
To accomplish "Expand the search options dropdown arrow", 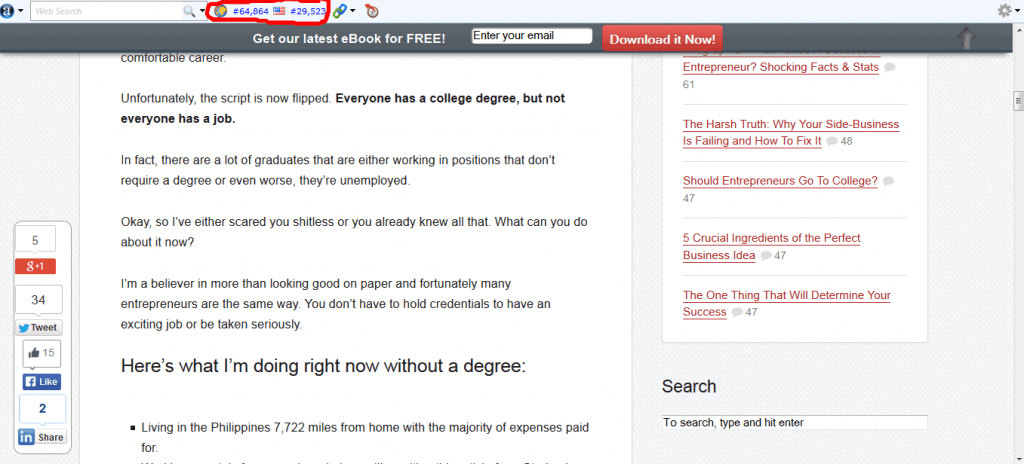I will [x=202, y=11].
